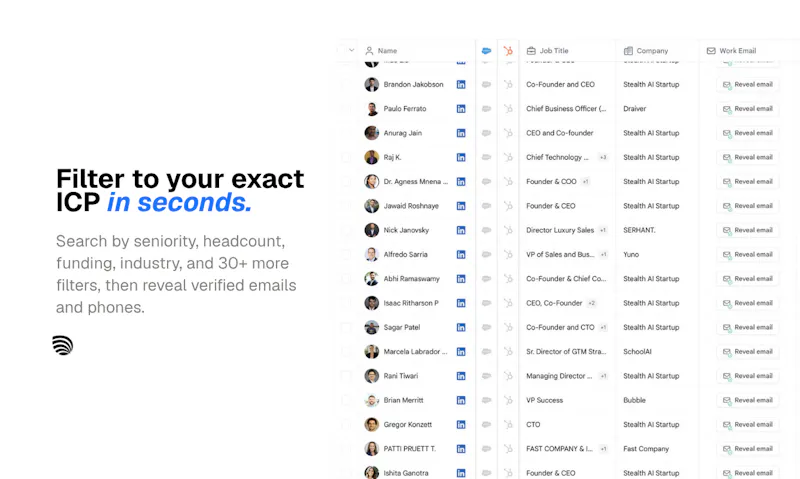Click Salesforce icon in Alfredo Sarria row
The image size is (800, 479).
click(x=486, y=255)
